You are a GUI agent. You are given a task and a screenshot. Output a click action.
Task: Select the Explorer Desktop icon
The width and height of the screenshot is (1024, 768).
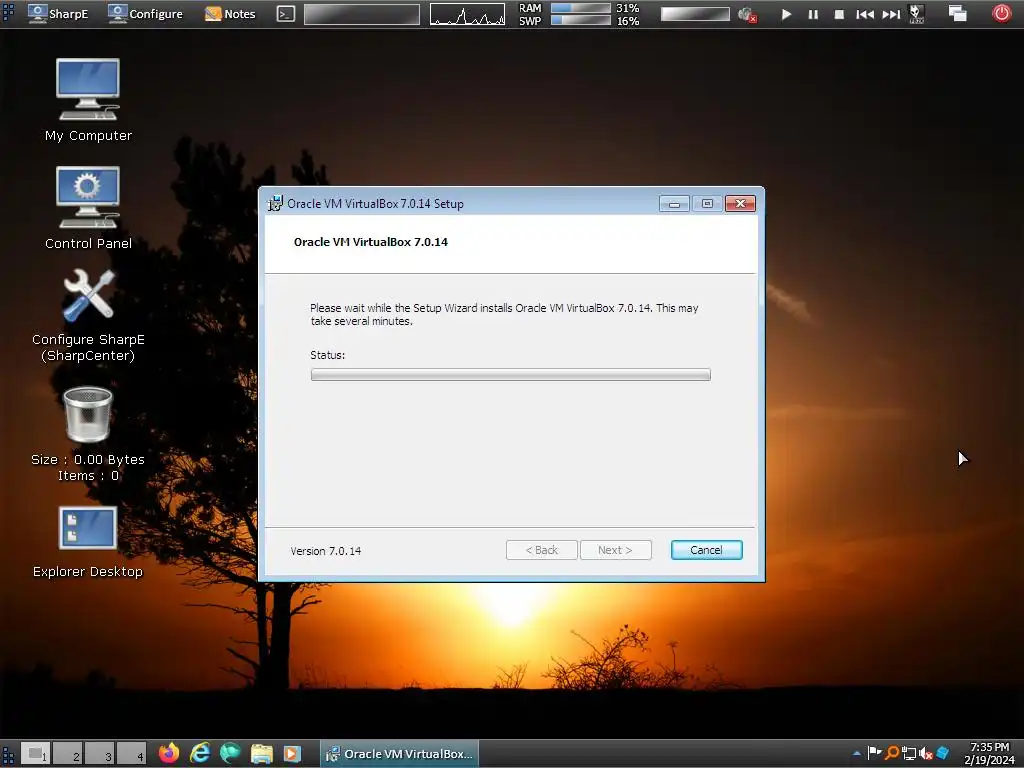[88, 542]
